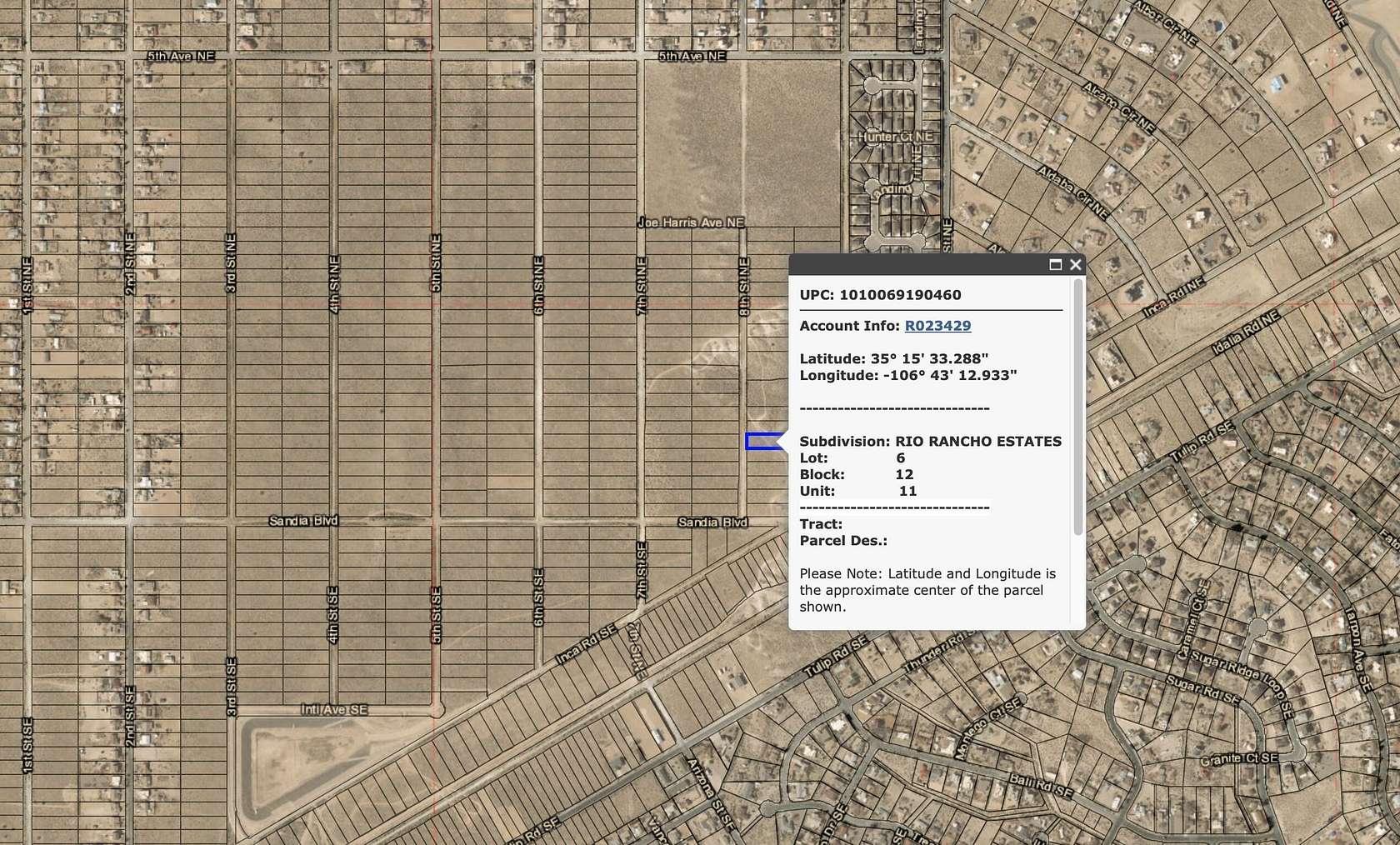The image size is (1400, 845).
Task: Click the Tulip Rd SE label near Thunder Rd
Action: point(836,656)
